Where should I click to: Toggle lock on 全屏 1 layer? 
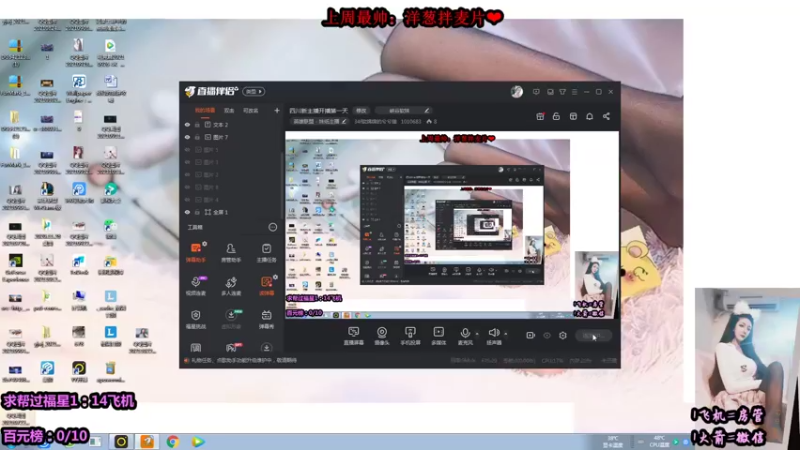pyautogui.click(x=197, y=212)
